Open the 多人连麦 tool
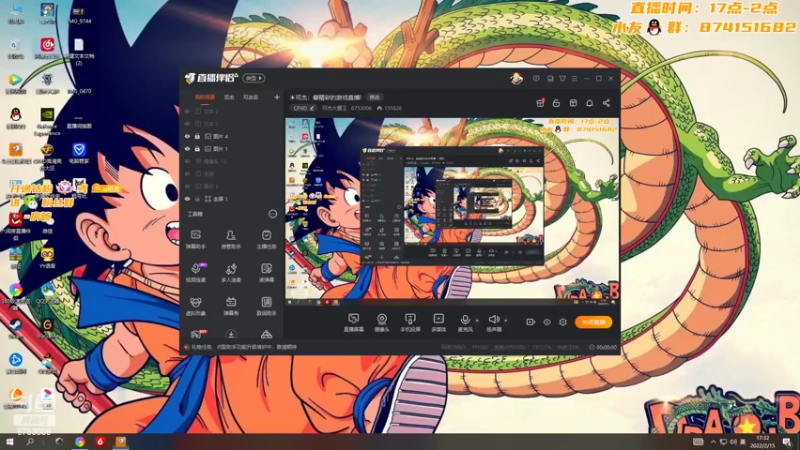This screenshot has height=450, width=800. coord(231,273)
